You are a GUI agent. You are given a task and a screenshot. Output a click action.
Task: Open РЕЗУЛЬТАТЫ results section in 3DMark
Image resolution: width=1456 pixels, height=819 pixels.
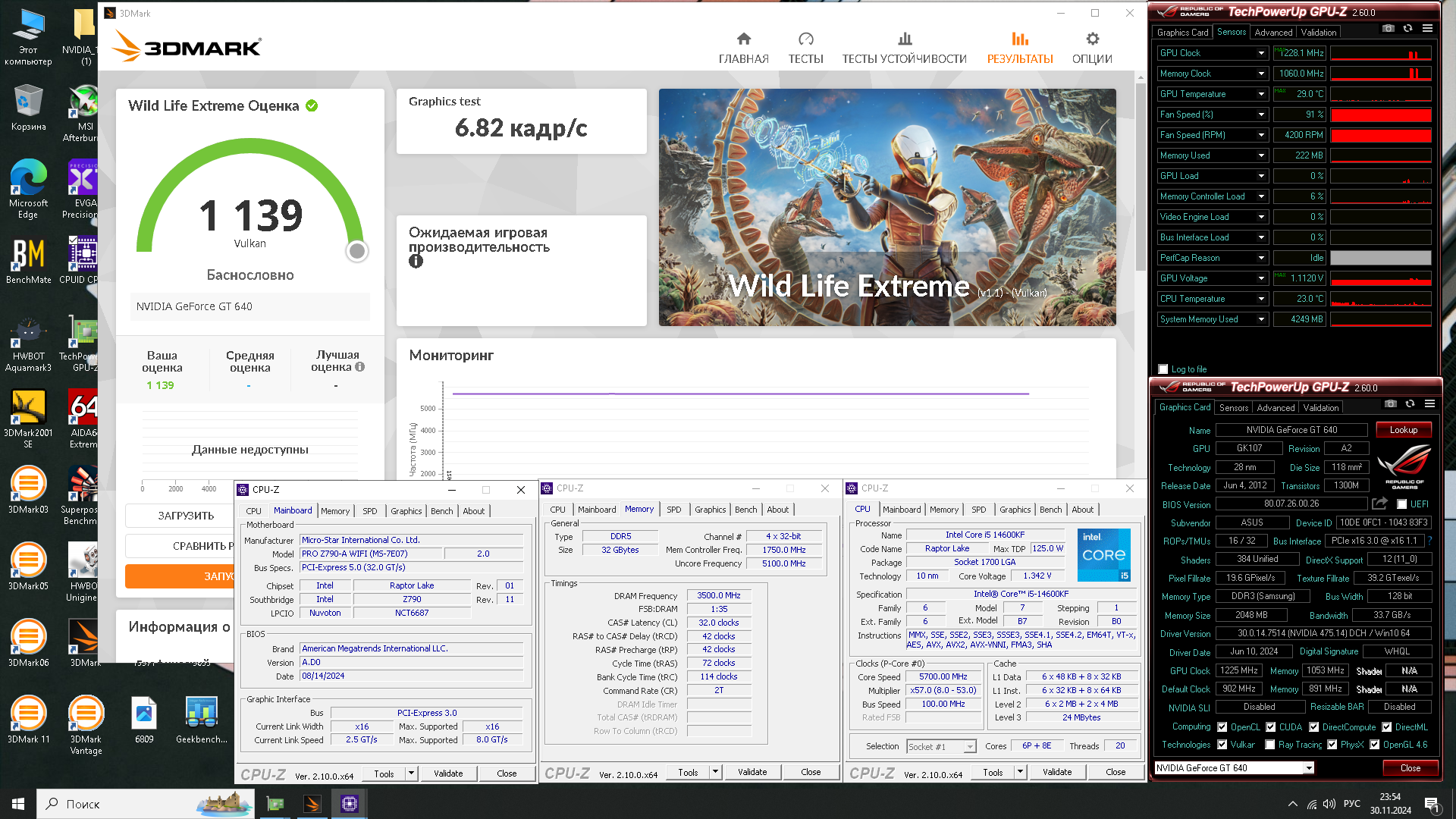1020,49
